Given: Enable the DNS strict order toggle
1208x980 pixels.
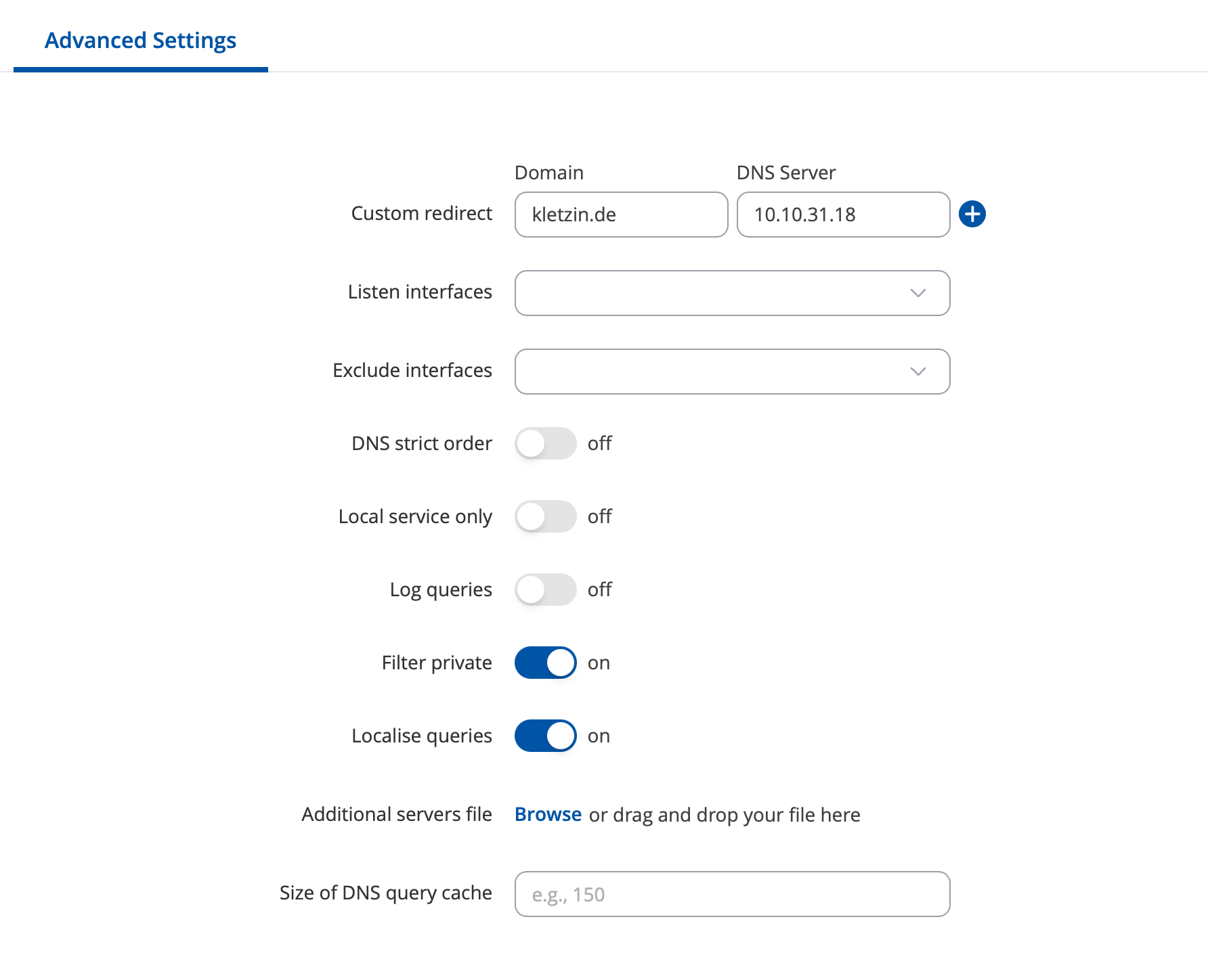Looking at the screenshot, I should click(x=545, y=443).
